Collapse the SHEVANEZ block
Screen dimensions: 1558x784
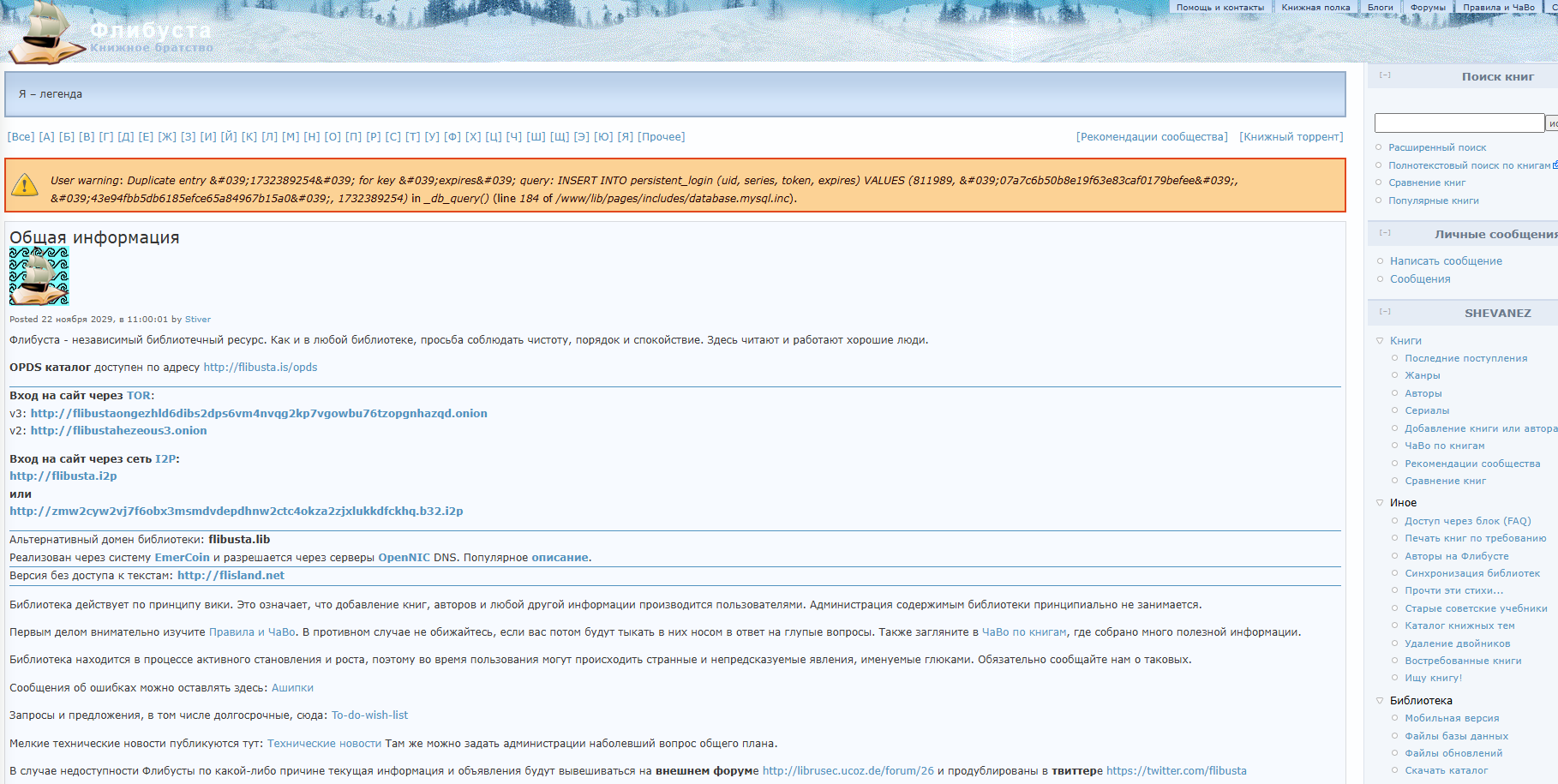(1385, 312)
